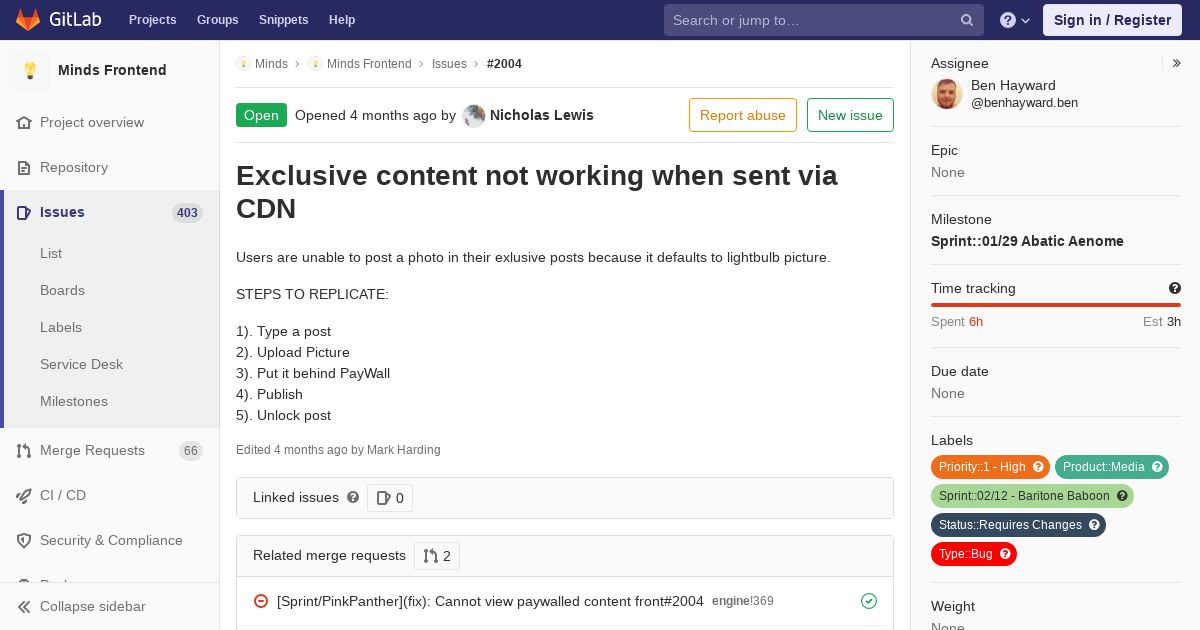Click the green Open status badge
Image resolution: width=1200 pixels, height=630 pixels.
[x=261, y=115]
